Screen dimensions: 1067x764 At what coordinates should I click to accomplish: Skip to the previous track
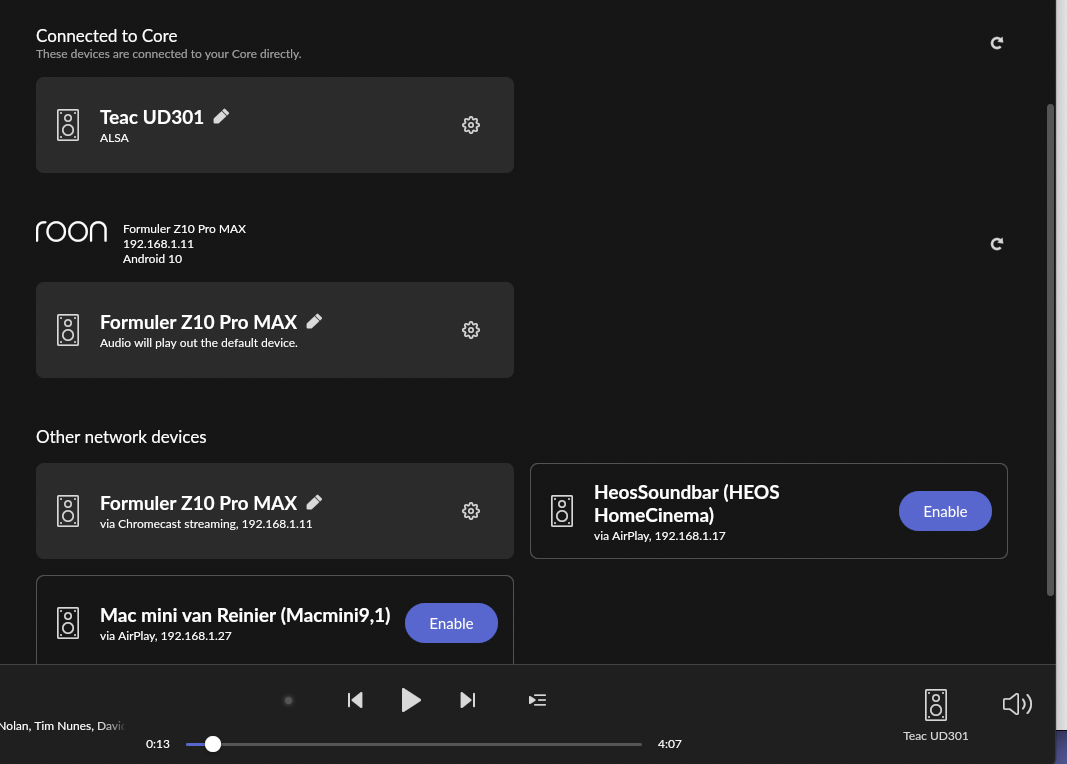[355, 700]
